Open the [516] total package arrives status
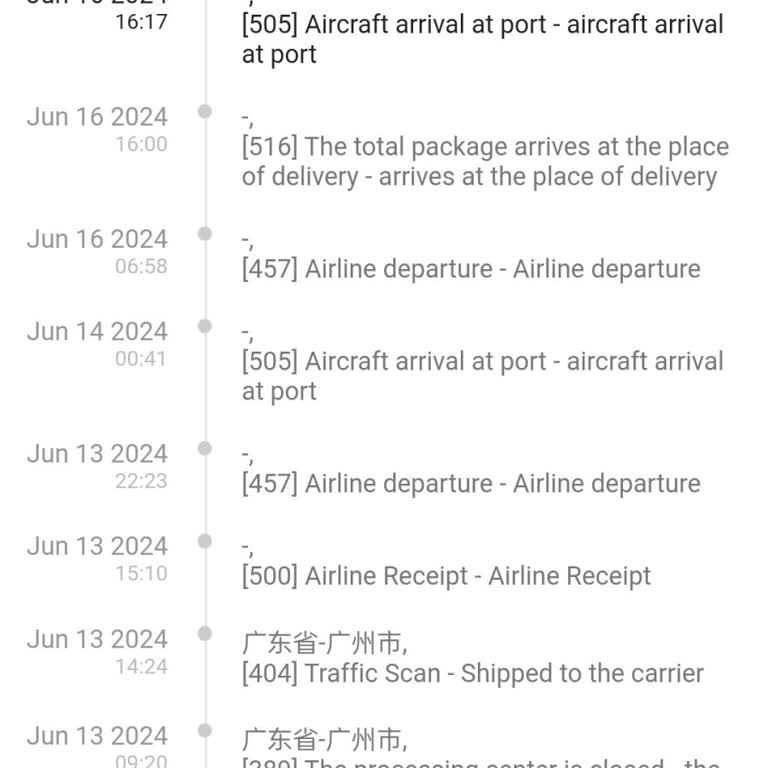 click(x=485, y=162)
